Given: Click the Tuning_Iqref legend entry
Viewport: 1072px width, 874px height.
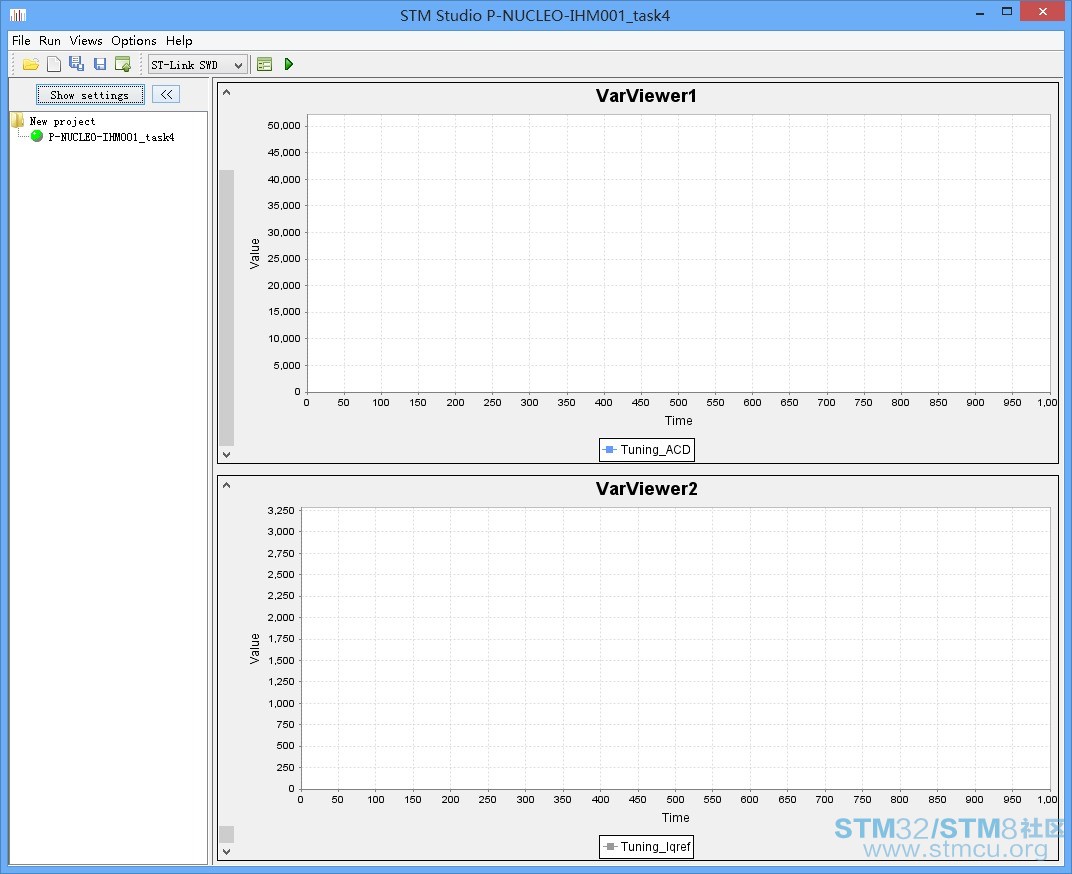Looking at the screenshot, I should 647,847.
